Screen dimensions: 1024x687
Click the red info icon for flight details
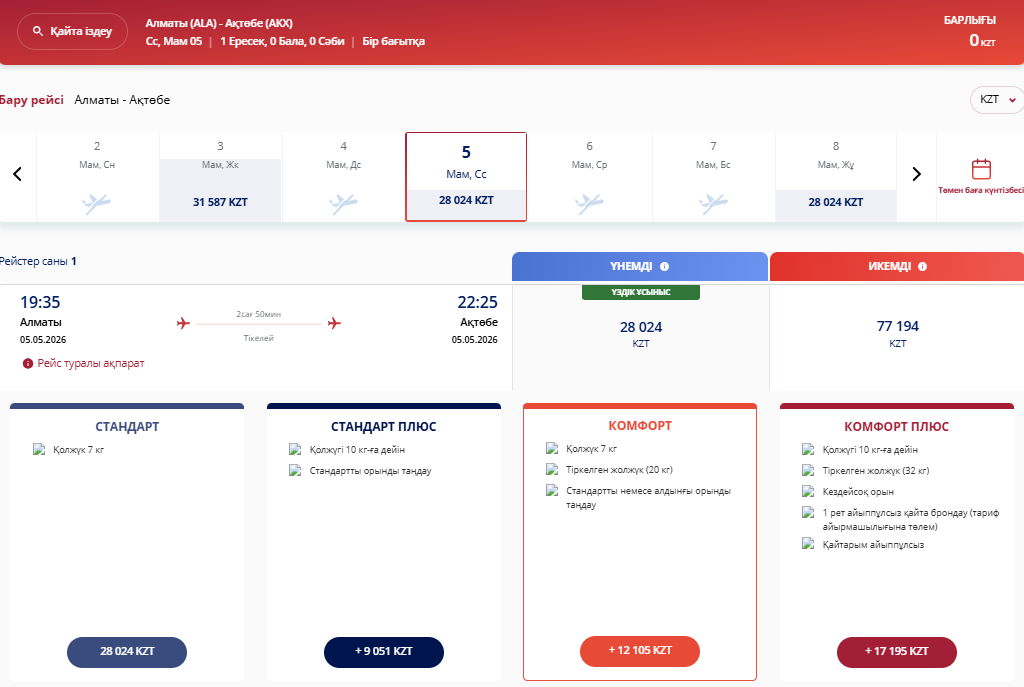coord(28,364)
